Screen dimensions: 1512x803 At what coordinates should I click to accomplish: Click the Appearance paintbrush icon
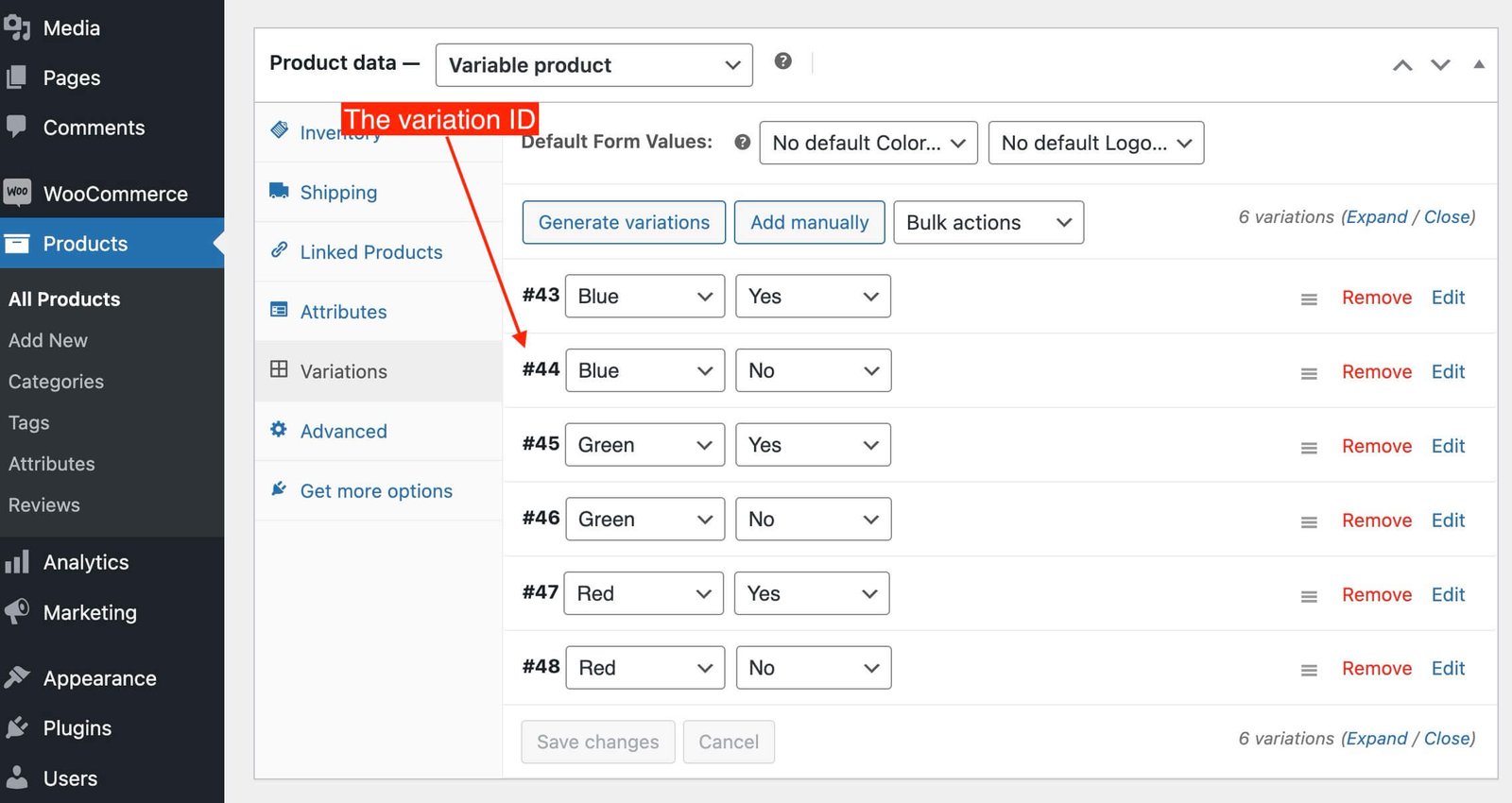click(x=17, y=677)
